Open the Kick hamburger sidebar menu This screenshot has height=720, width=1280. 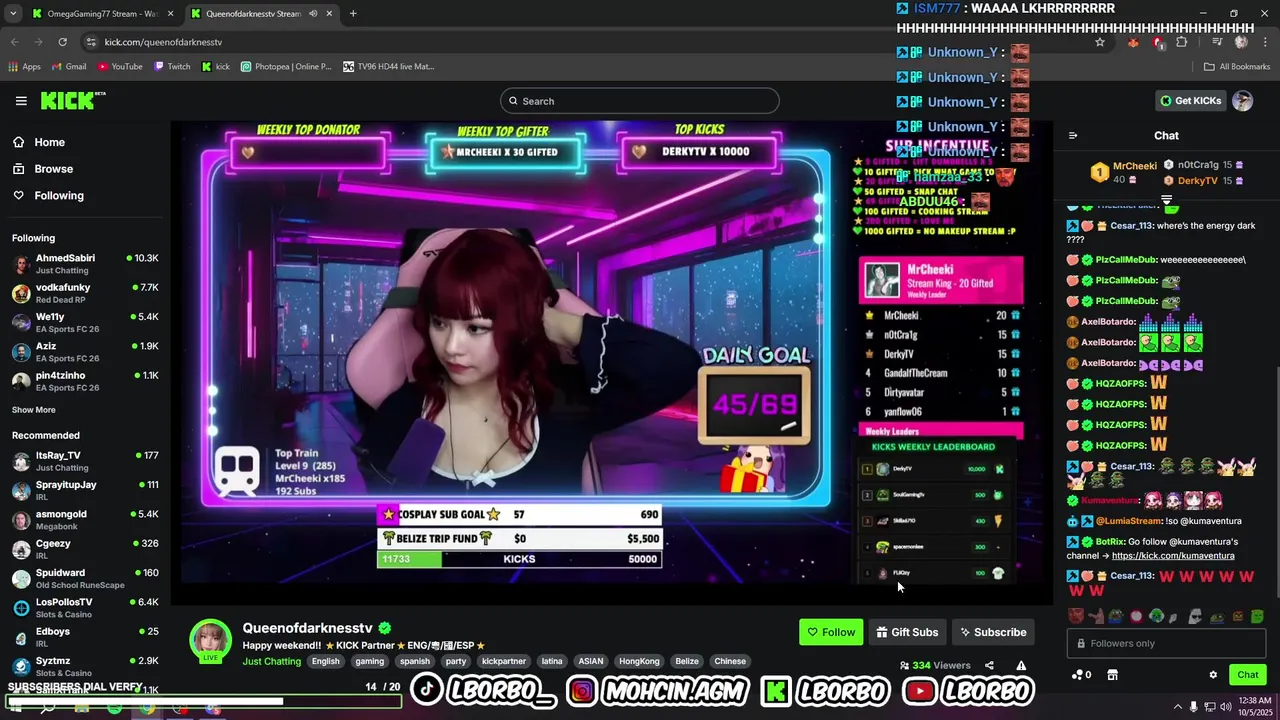pyautogui.click(x=21, y=101)
